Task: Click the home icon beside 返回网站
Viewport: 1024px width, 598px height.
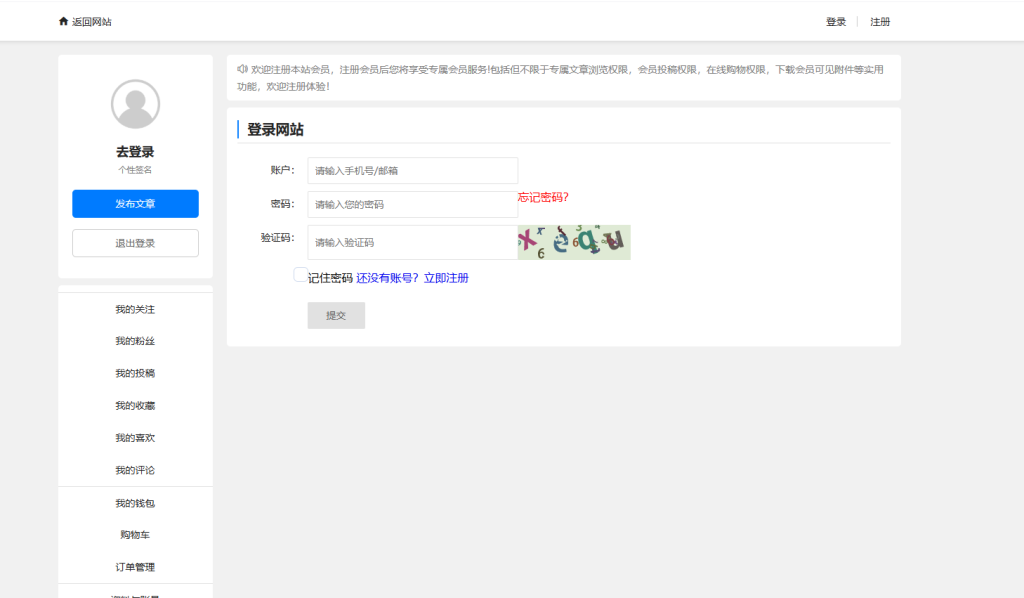Action: [63, 22]
